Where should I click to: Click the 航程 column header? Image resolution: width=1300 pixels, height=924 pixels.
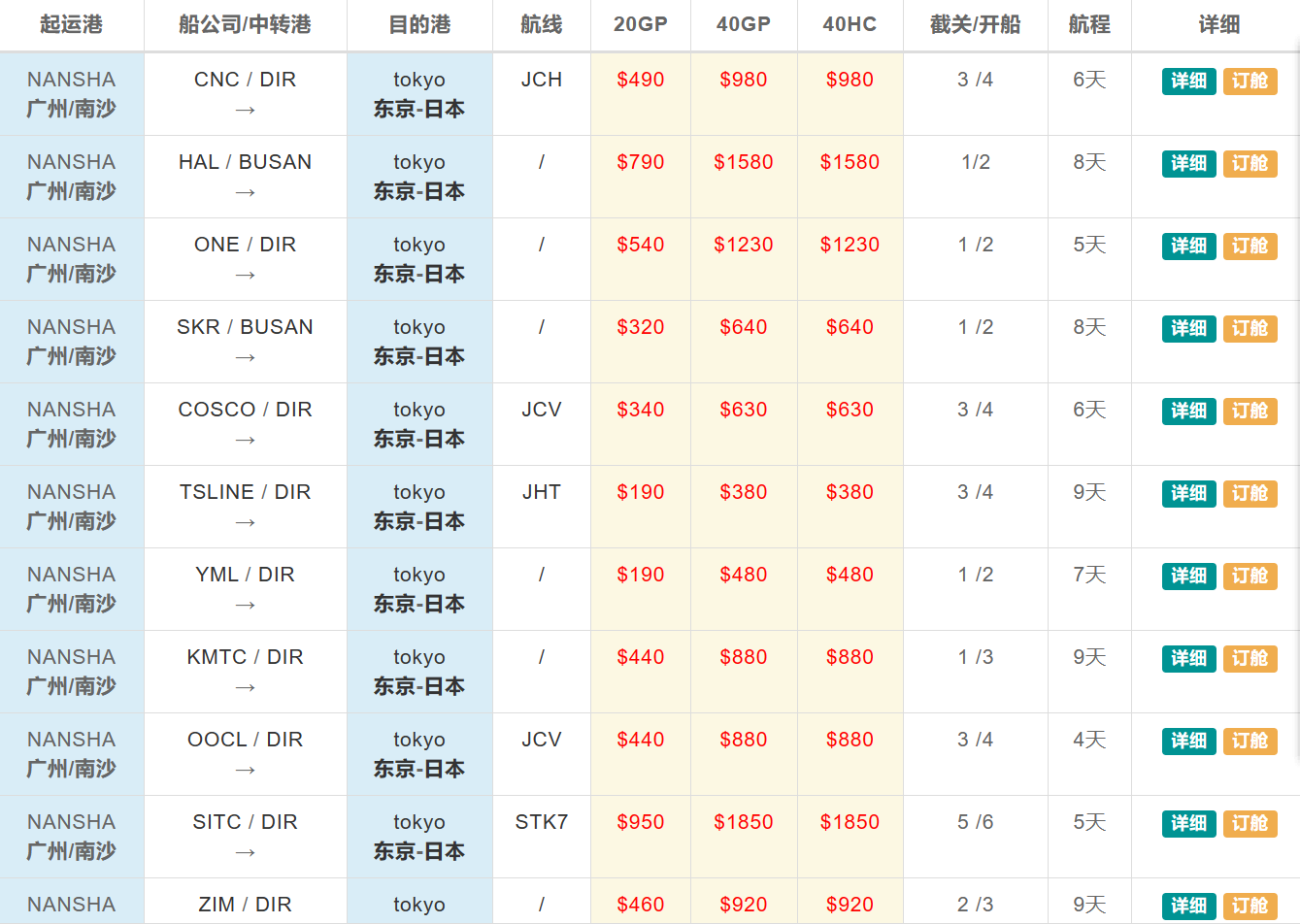(1089, 25)
